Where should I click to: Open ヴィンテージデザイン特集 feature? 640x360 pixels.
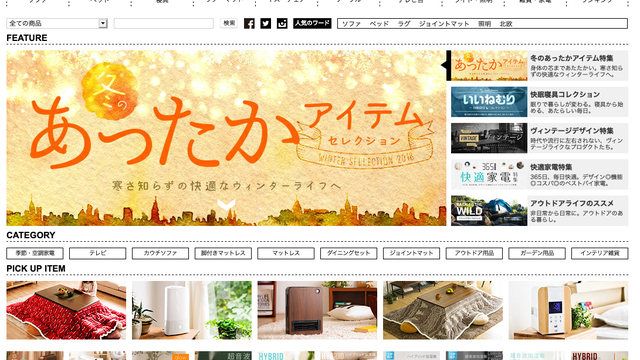coord(539,138)
